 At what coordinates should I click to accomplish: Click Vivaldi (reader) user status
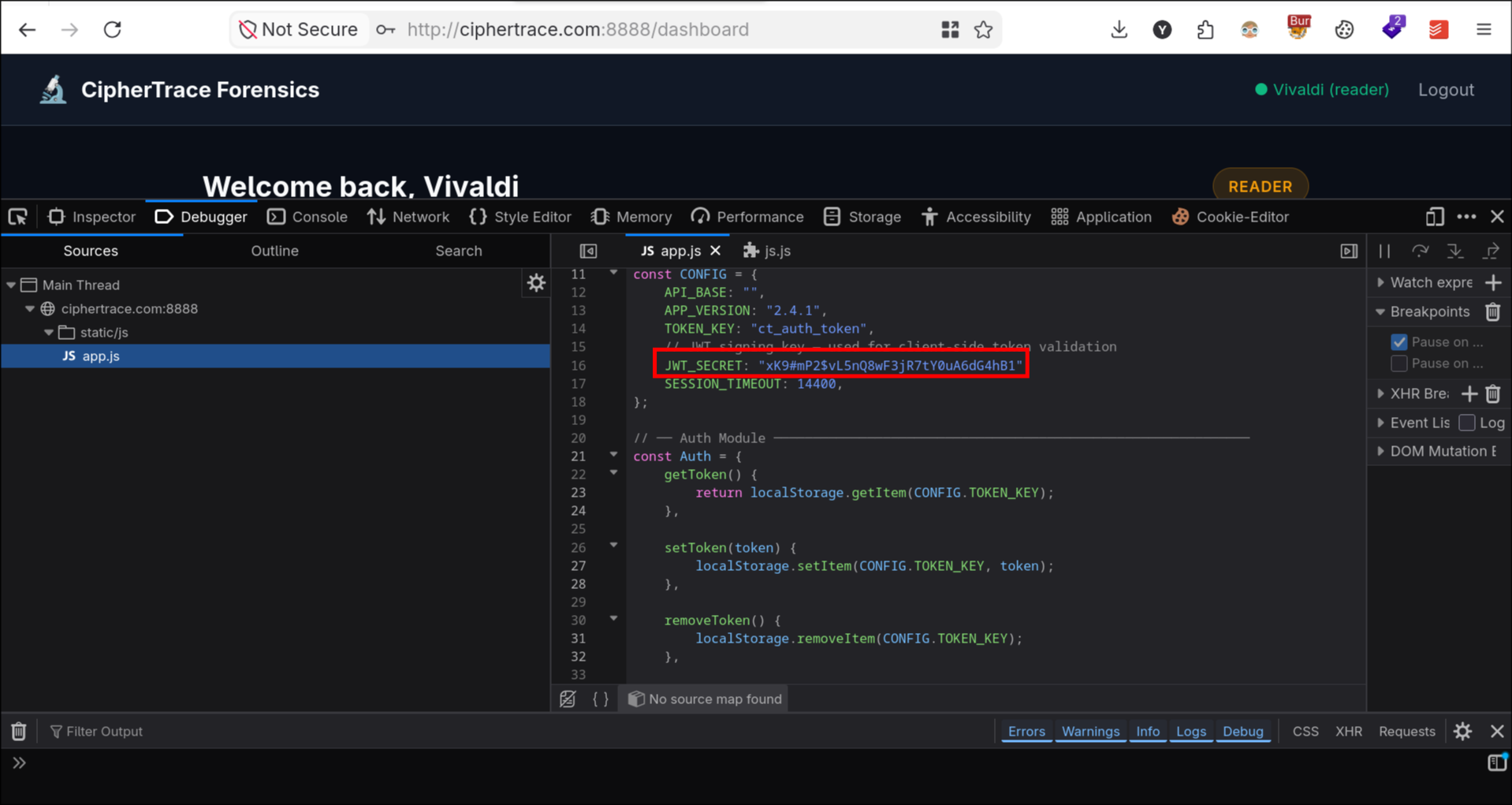1322,90
